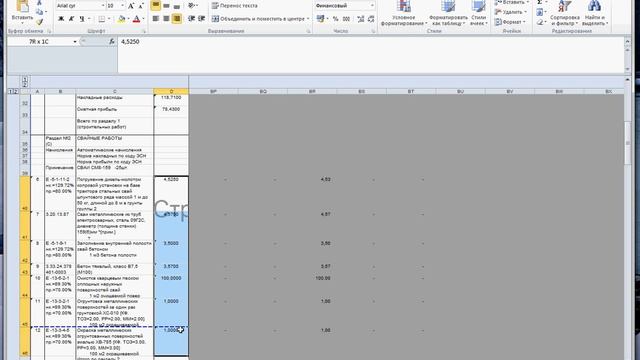The width and height of the screenshot is (640, 360).
Task: Open the Number (Число) dialog launcher
Action: coord(373,31)
